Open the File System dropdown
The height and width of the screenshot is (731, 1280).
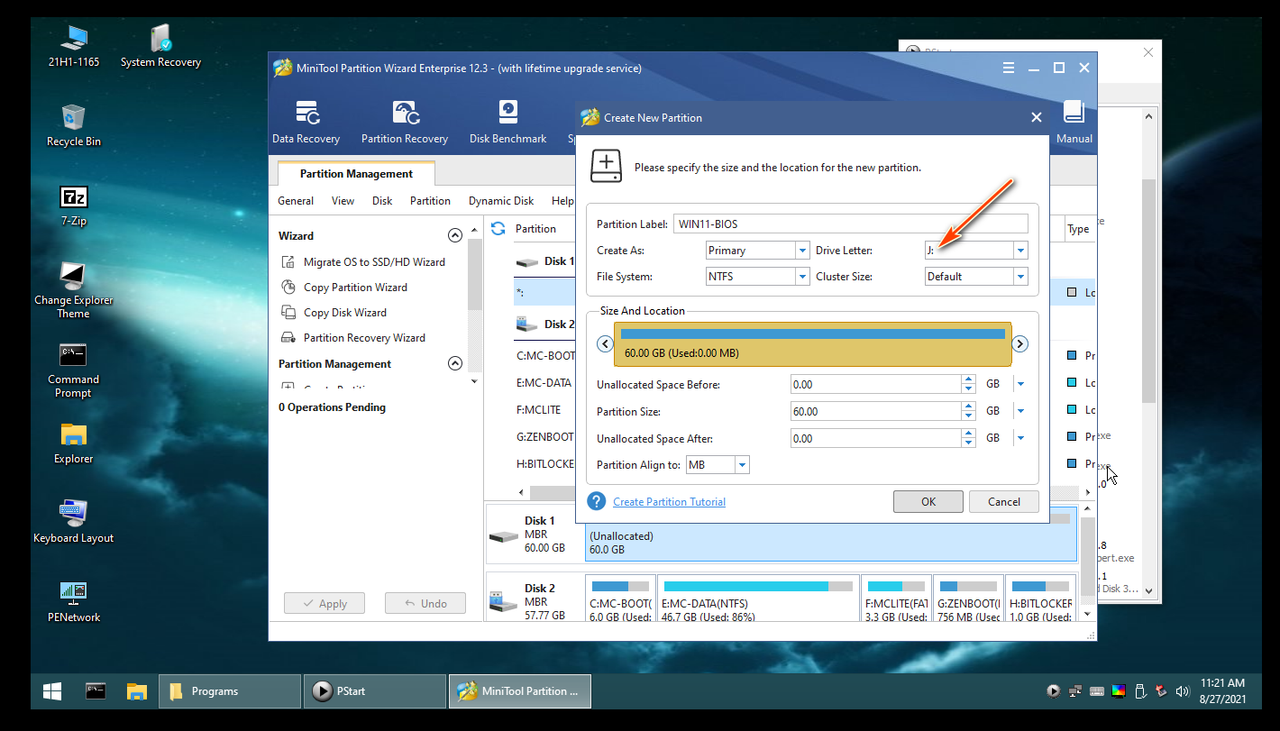tap(802, 277)
